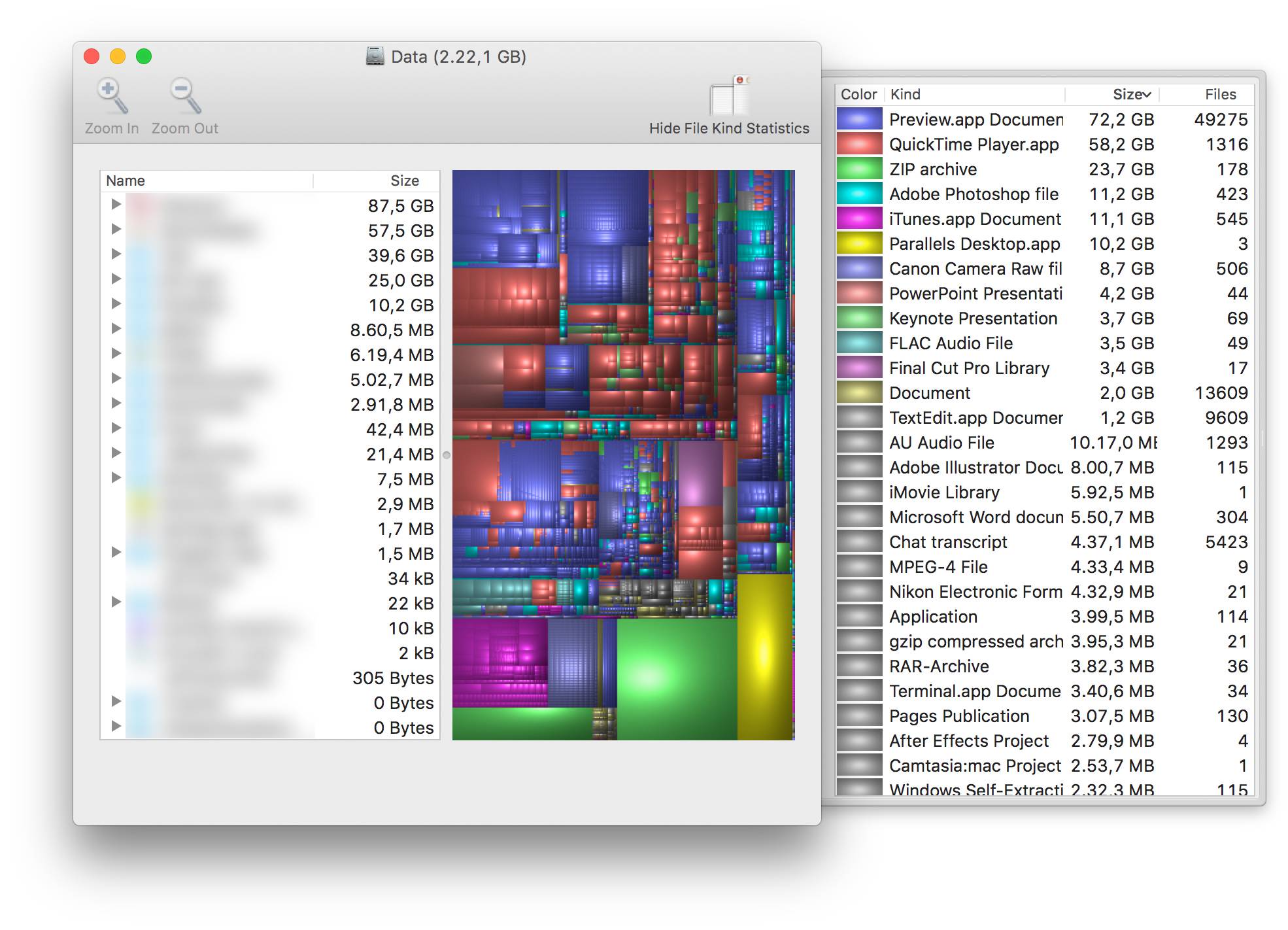This screenshot has height=930, width=1288.
Task: Select the gzip compressed archive row
Action: click(1045, 641)
